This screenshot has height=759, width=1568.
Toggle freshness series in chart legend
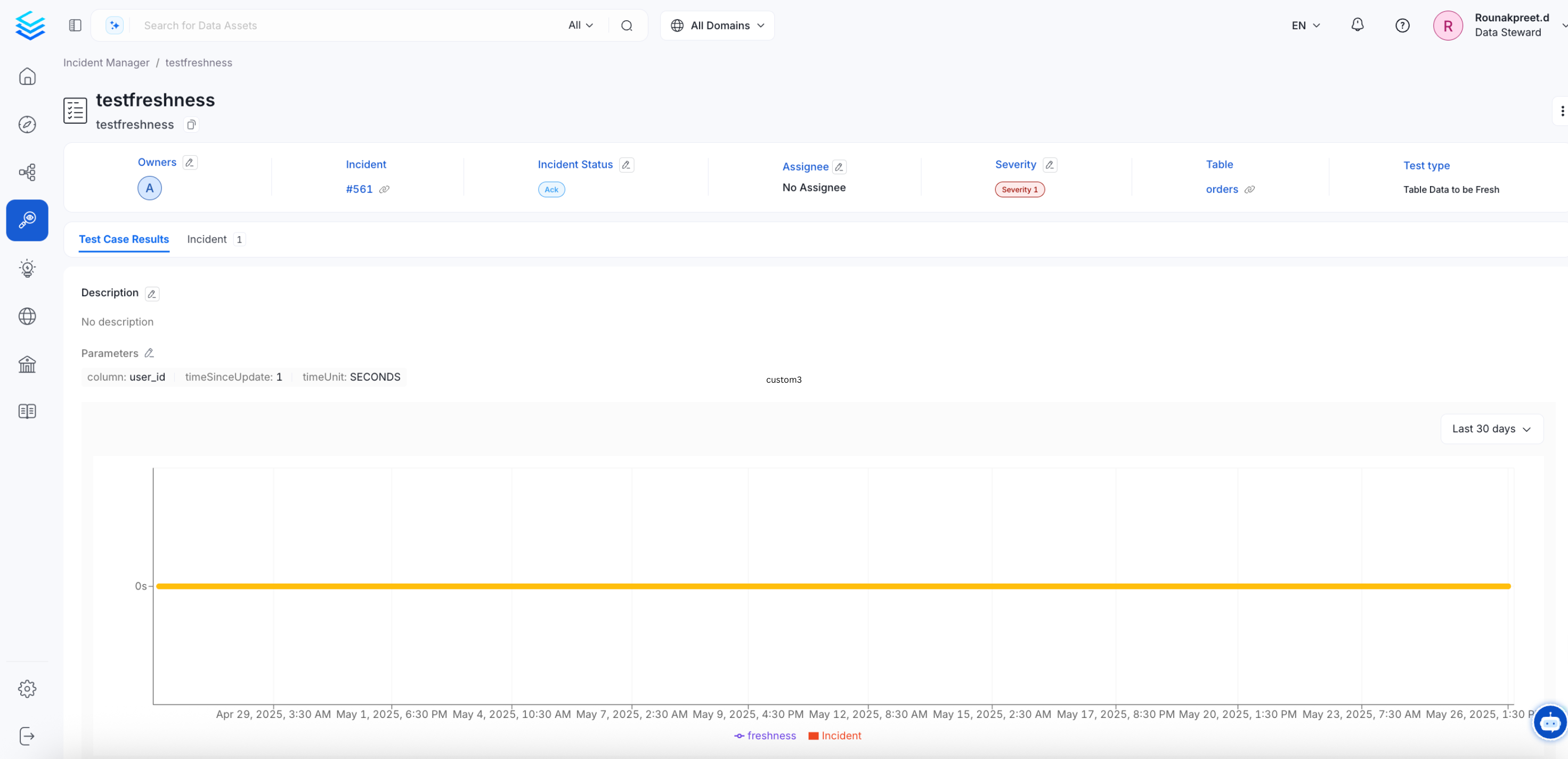[765, 736]
